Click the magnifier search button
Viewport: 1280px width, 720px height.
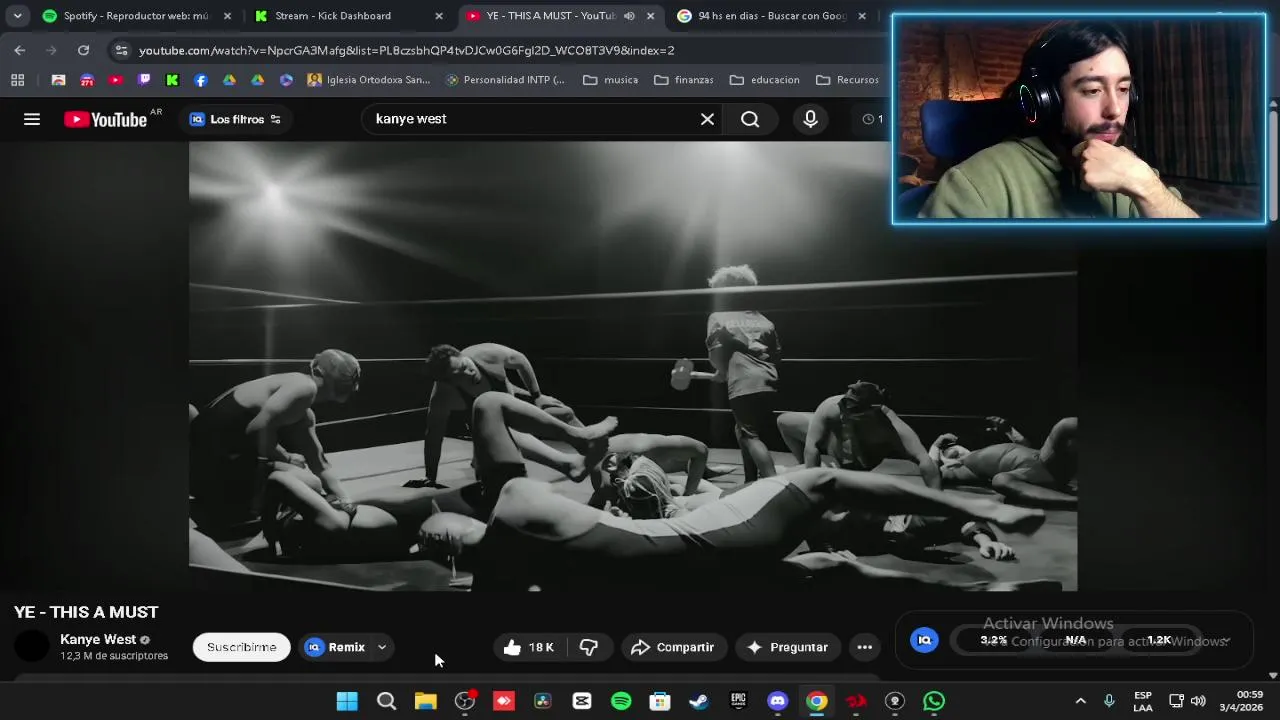[x=750, y=119]
